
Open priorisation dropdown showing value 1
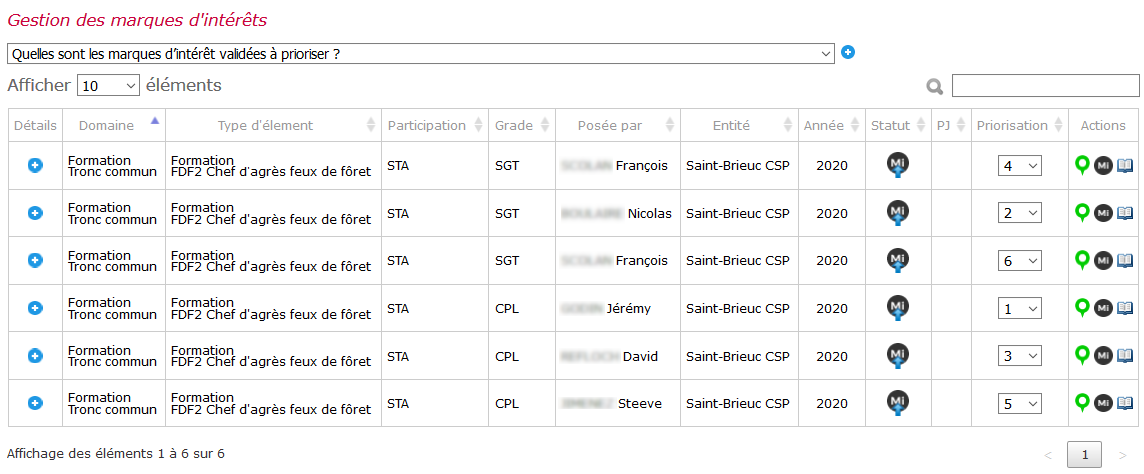tap(1020, 308)
